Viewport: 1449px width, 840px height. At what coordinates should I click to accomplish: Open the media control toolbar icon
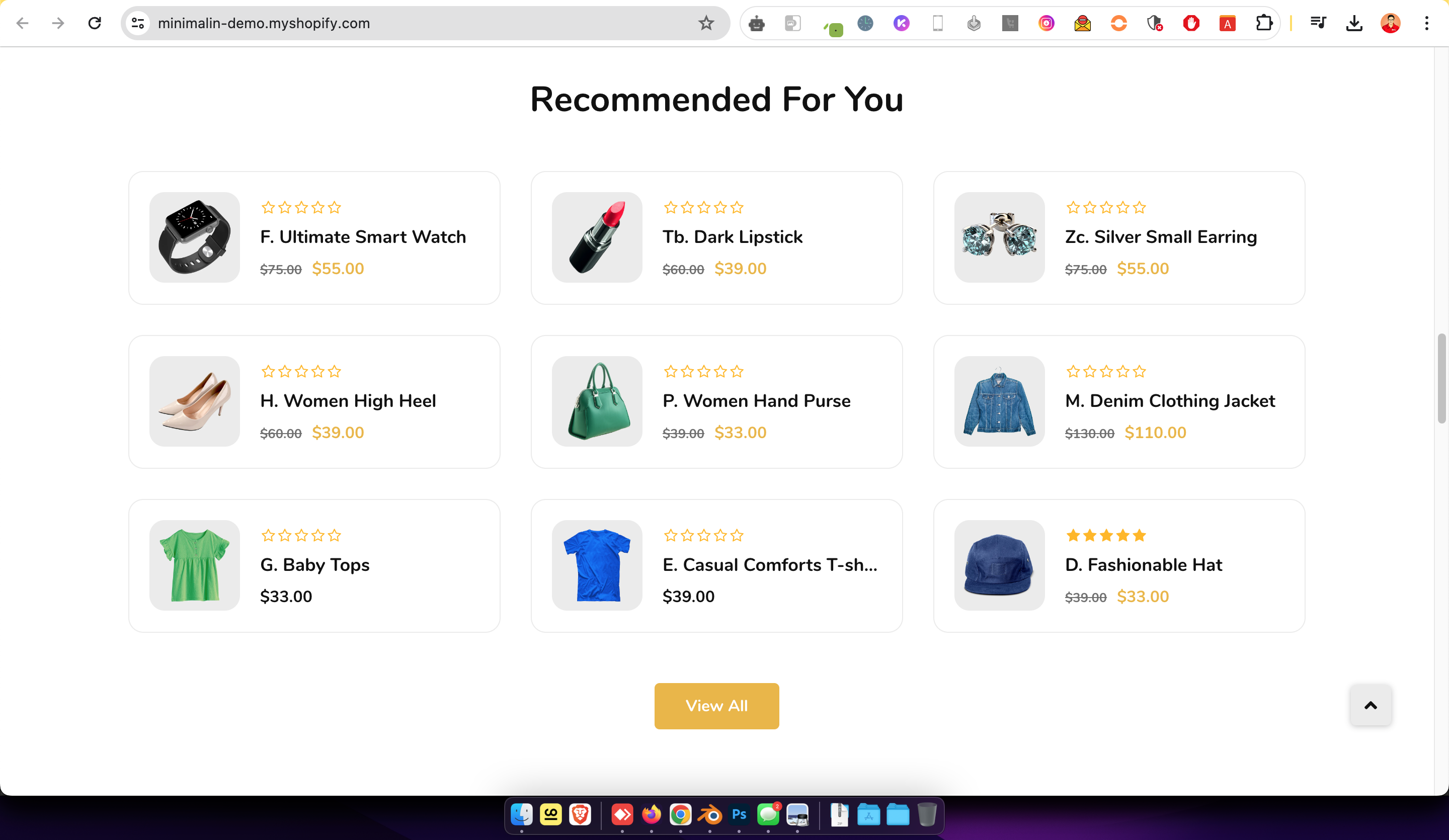tap(1318, 23)
